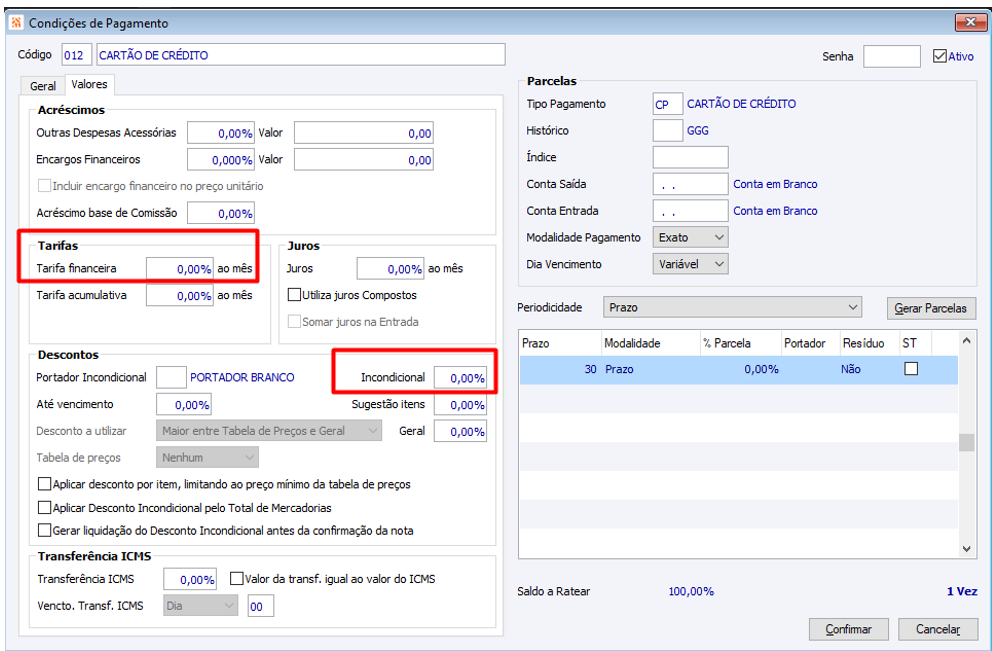
Task: Select the Valores tab
Action: (x=89, y=84)
